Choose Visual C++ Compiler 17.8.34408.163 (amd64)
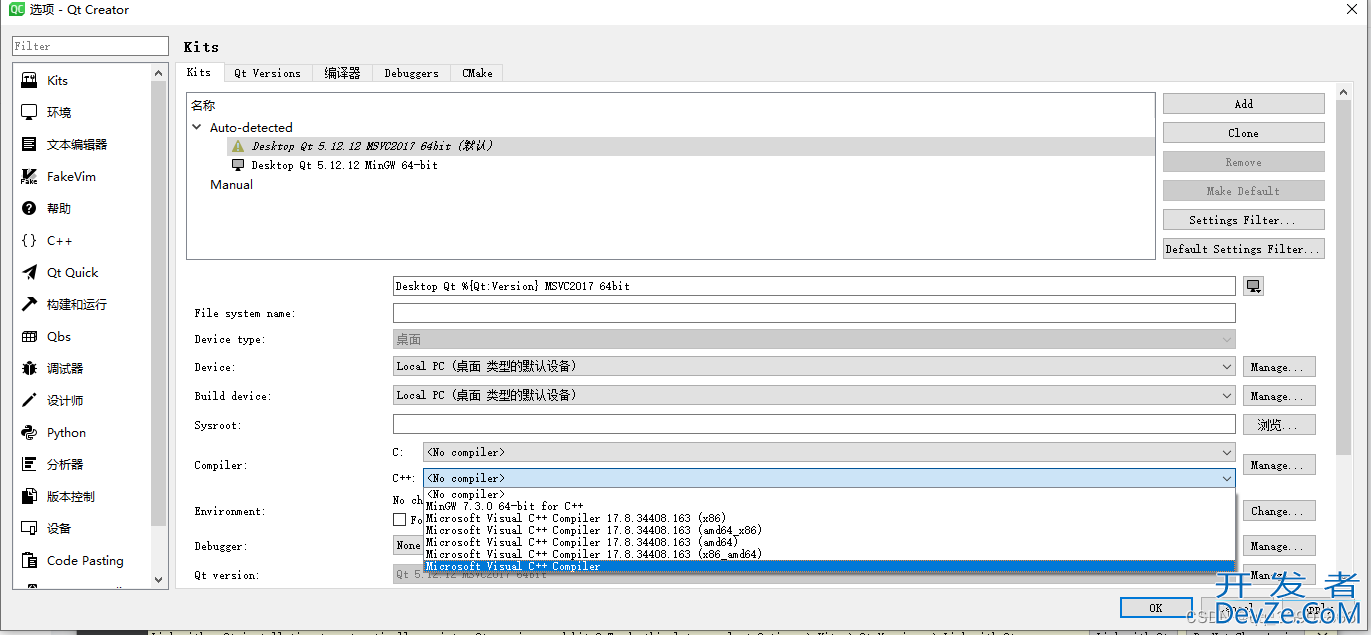Viewport: 1371px width, 635px height. coord(582,542)
